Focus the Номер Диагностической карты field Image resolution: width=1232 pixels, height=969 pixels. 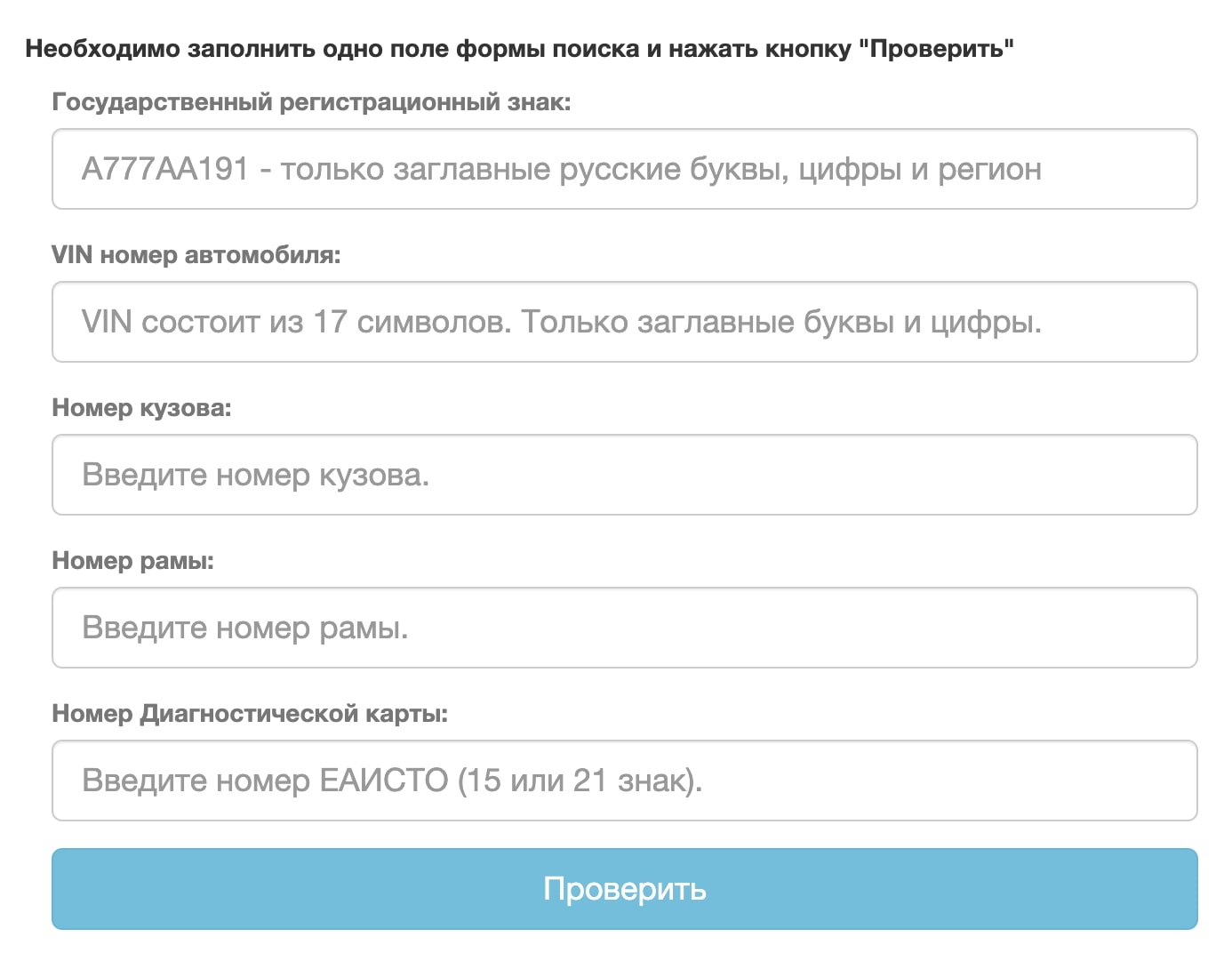[624, 781]
